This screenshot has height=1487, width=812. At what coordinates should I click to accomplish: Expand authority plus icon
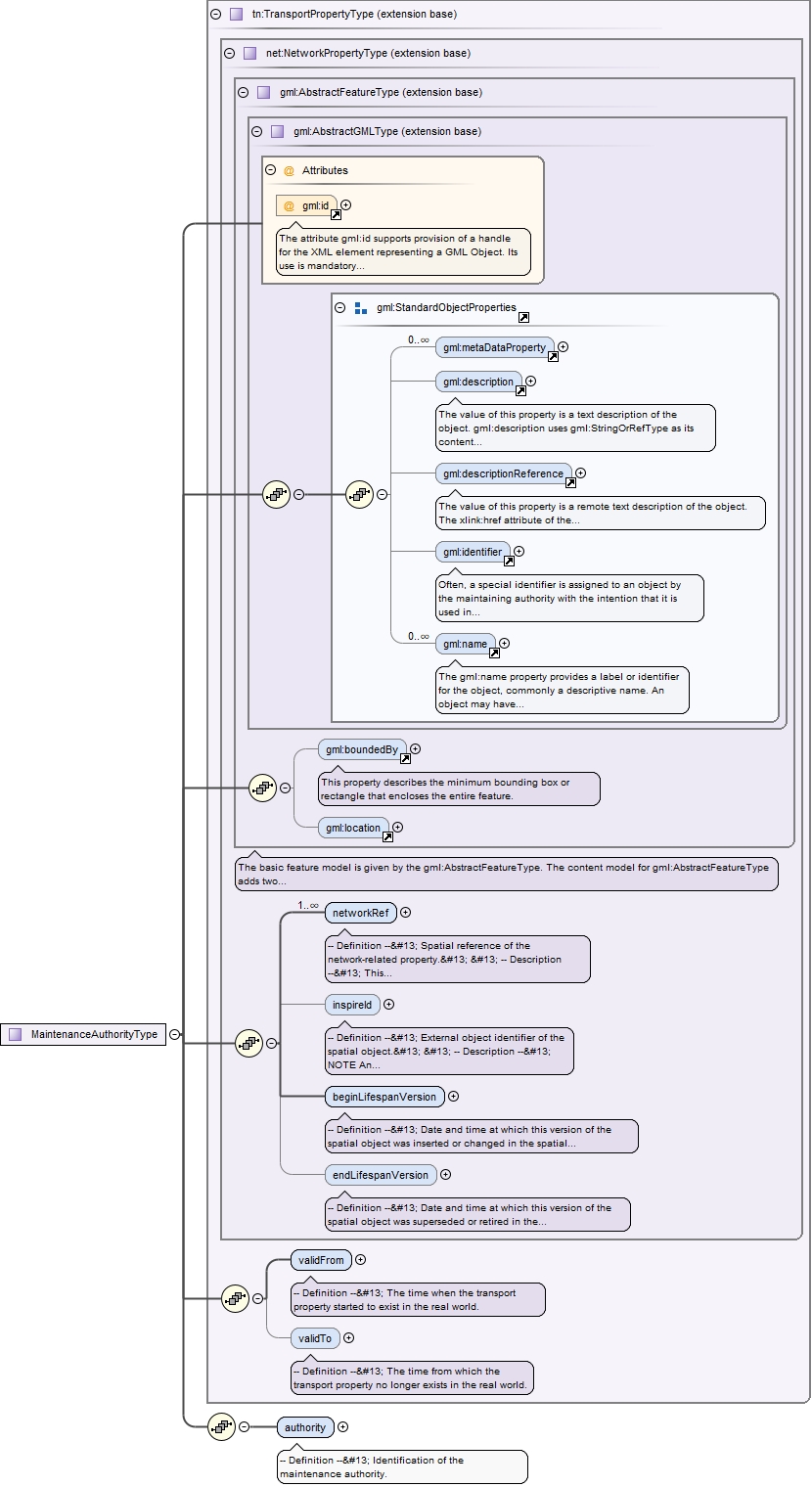[x=343, y=1427]
